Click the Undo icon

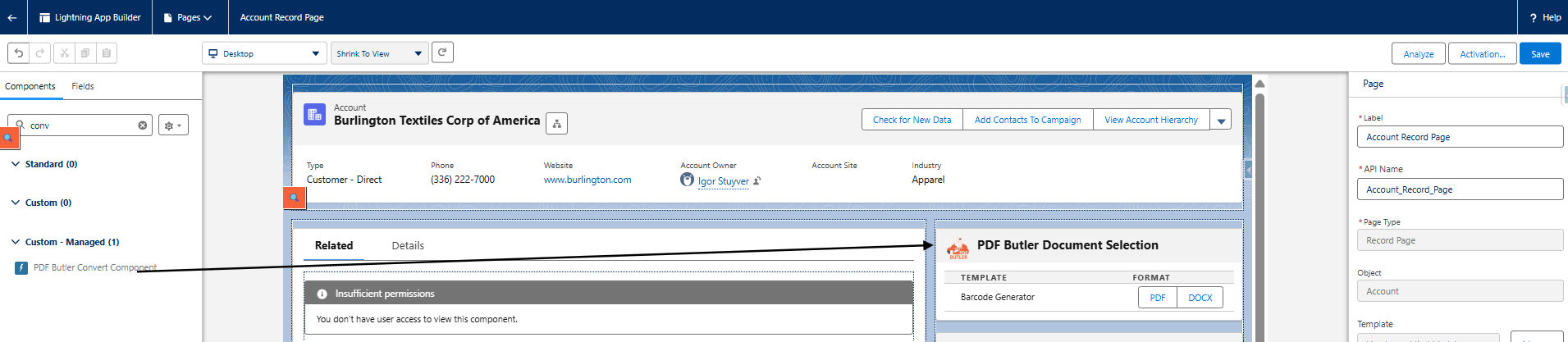(x=19, y=53)
